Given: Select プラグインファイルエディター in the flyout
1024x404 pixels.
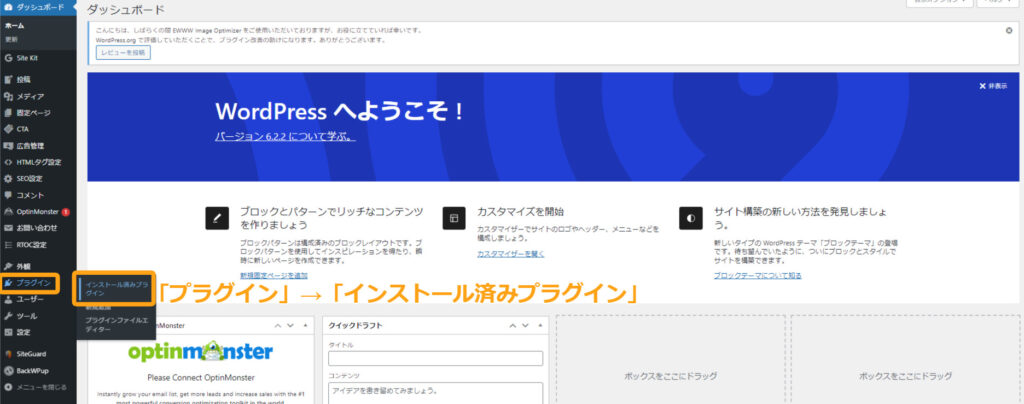Looking at the screenshot, I should coord(116,325).
